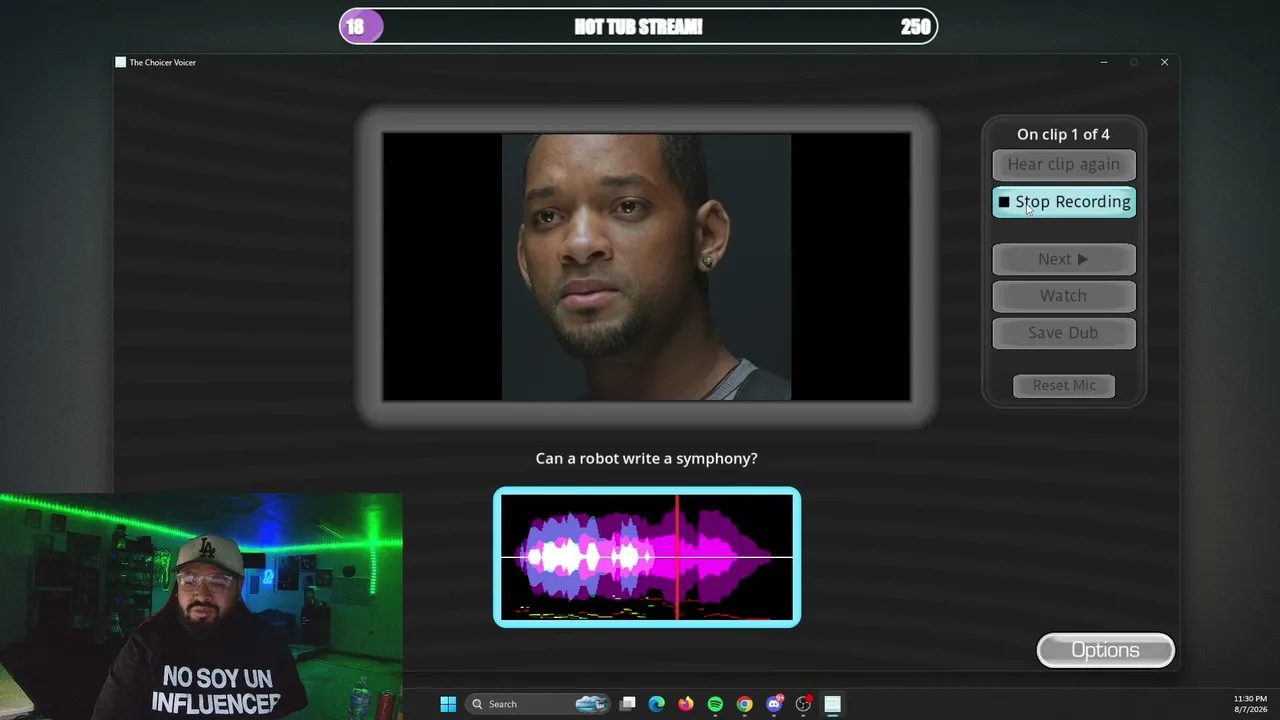Image resolution: width=1280 pixels, height=720 pixels.
Task: Go to the Next clip
Action: tap(1063, 259)
